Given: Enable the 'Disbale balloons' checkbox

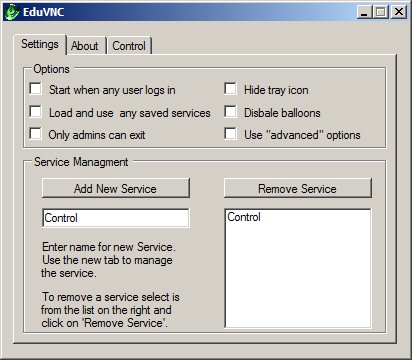Looking at the screenshot, I should pyautogui.click(x=230, y=112).
